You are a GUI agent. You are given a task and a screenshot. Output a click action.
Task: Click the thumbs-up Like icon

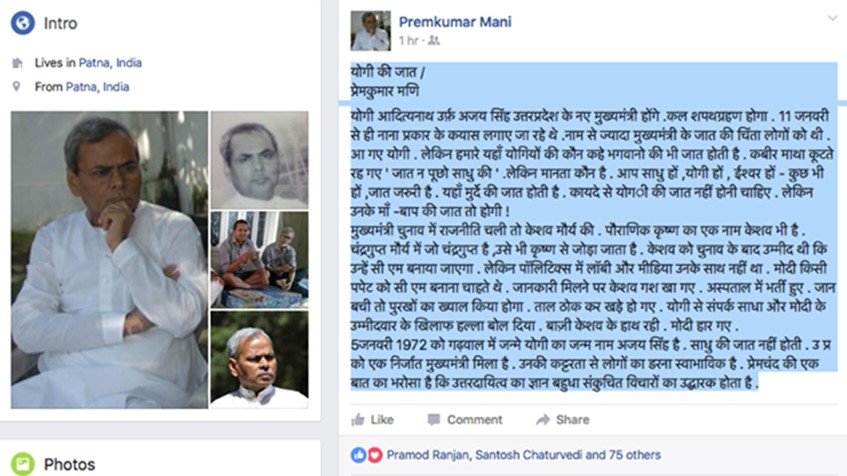point(358,420)
